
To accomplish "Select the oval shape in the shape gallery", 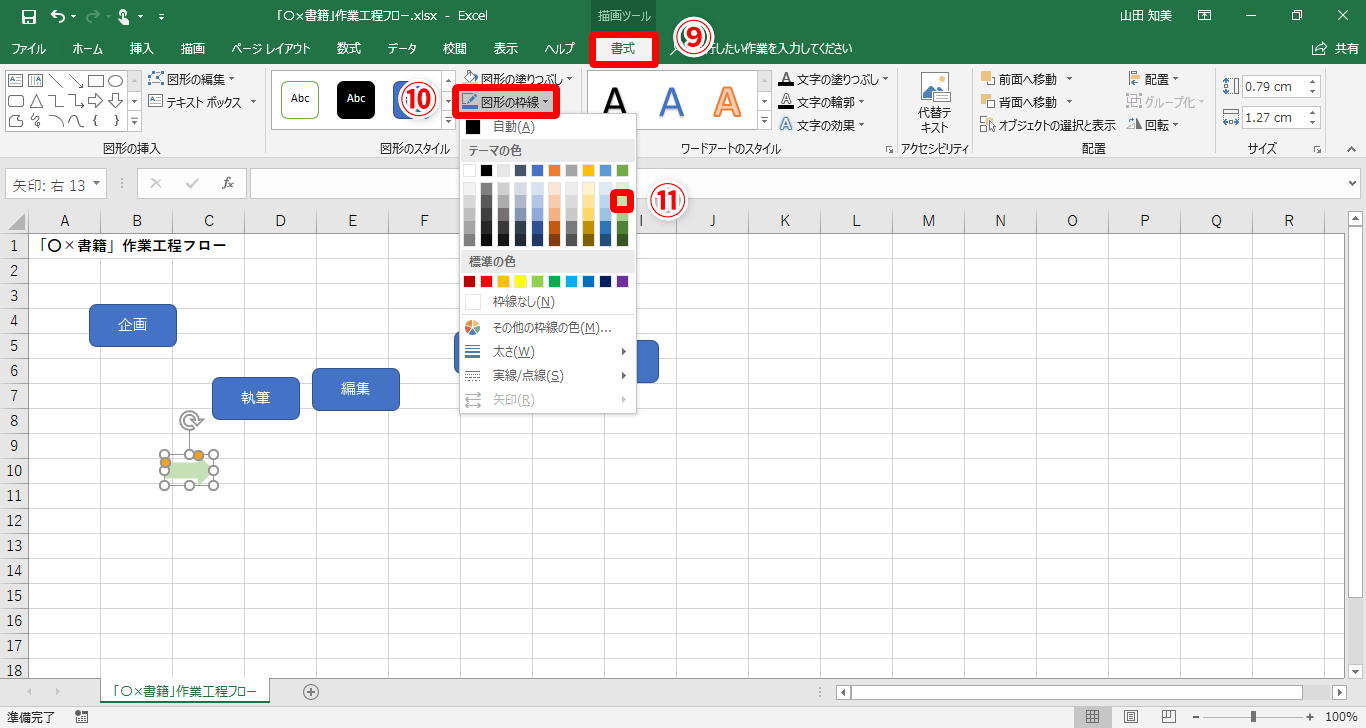I will click(x=115, y=80).
